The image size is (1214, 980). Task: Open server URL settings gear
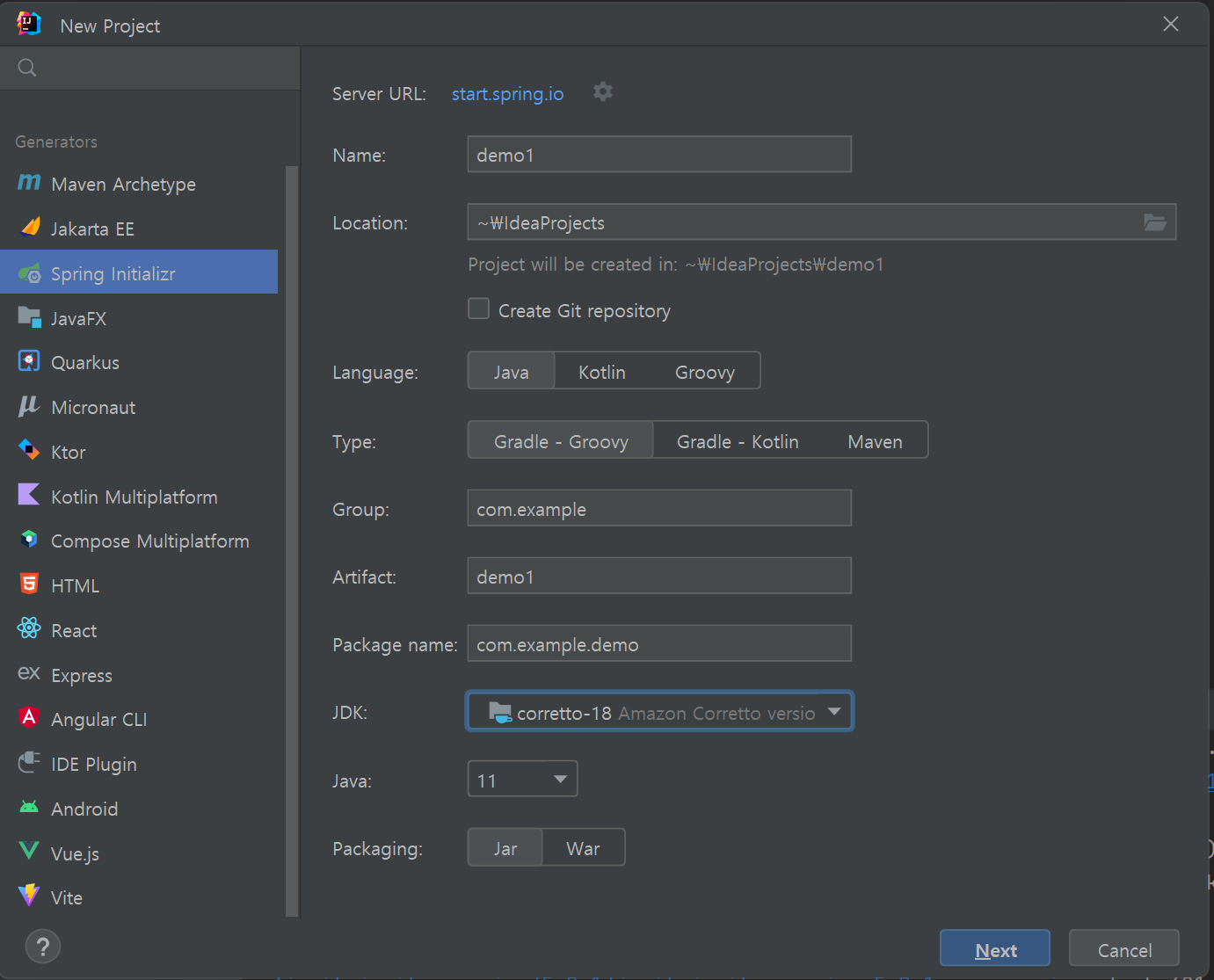click(602, 91)
